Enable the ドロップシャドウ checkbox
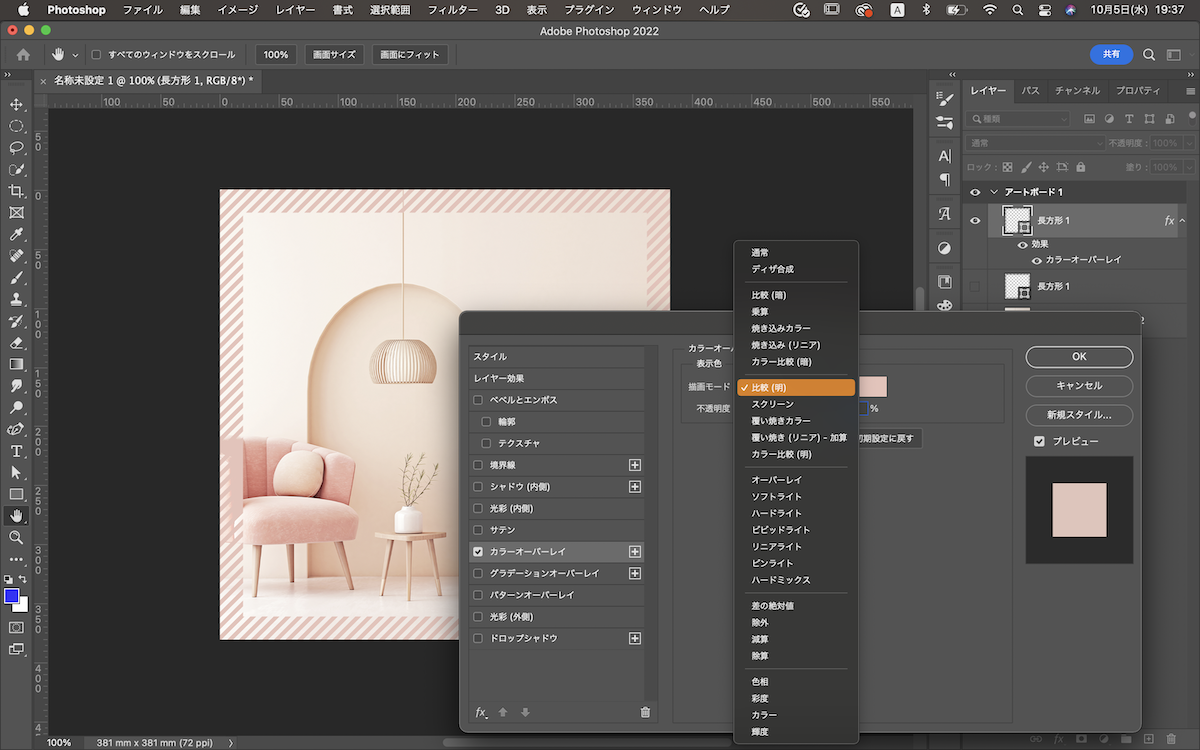 coord(478,638)
